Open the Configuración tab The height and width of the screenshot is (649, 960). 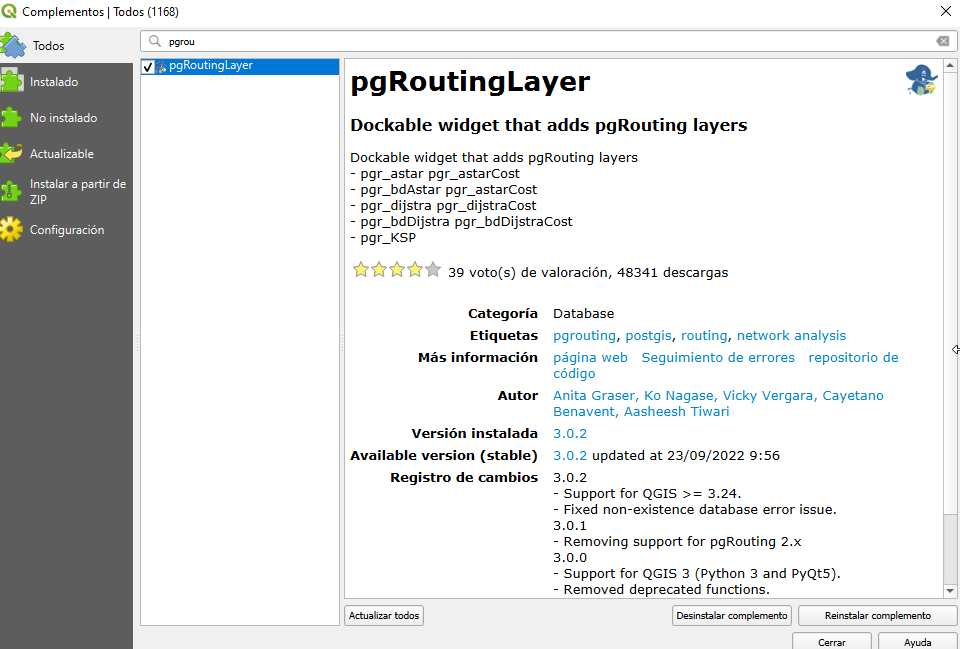click(67, 230)
